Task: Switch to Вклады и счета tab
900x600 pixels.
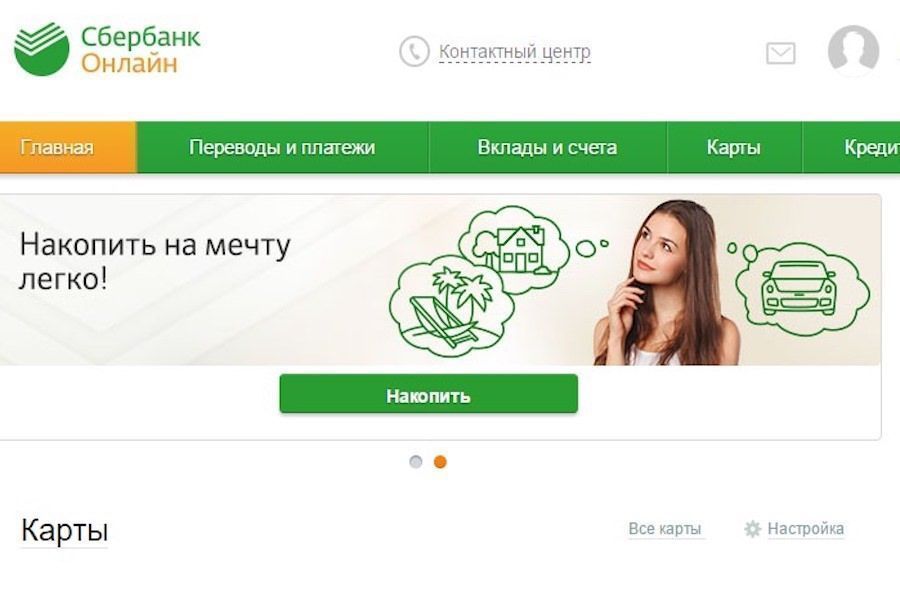Action: [x=548, y=147]
